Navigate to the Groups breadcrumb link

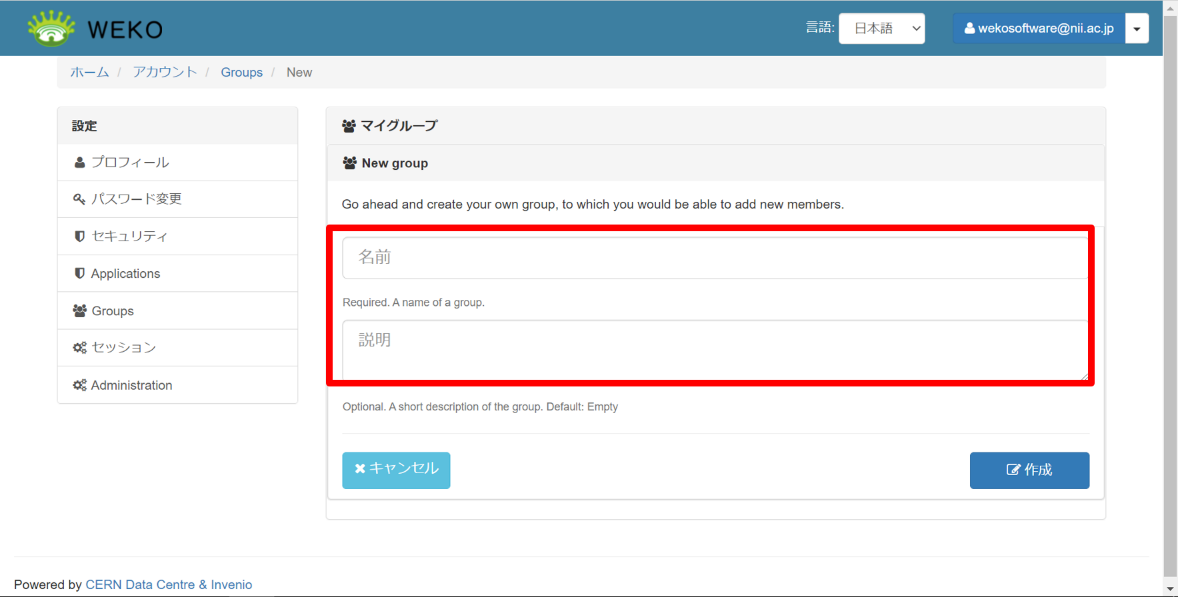click(241, 72)
